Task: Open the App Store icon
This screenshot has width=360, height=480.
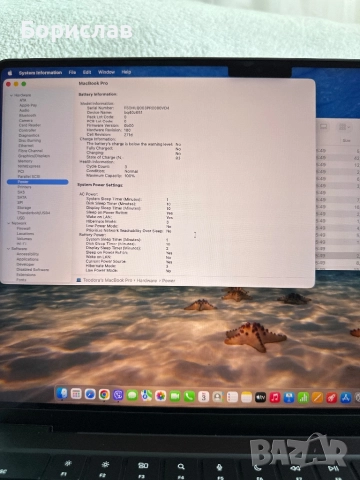Action: point(346,397)
